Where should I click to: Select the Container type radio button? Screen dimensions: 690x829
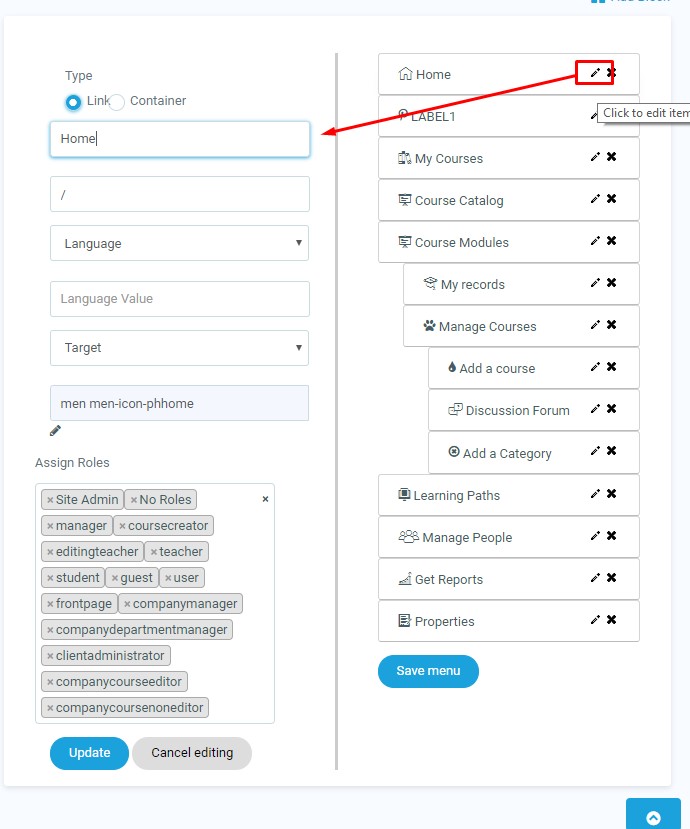pyautogui.click(x=117, y=102)
